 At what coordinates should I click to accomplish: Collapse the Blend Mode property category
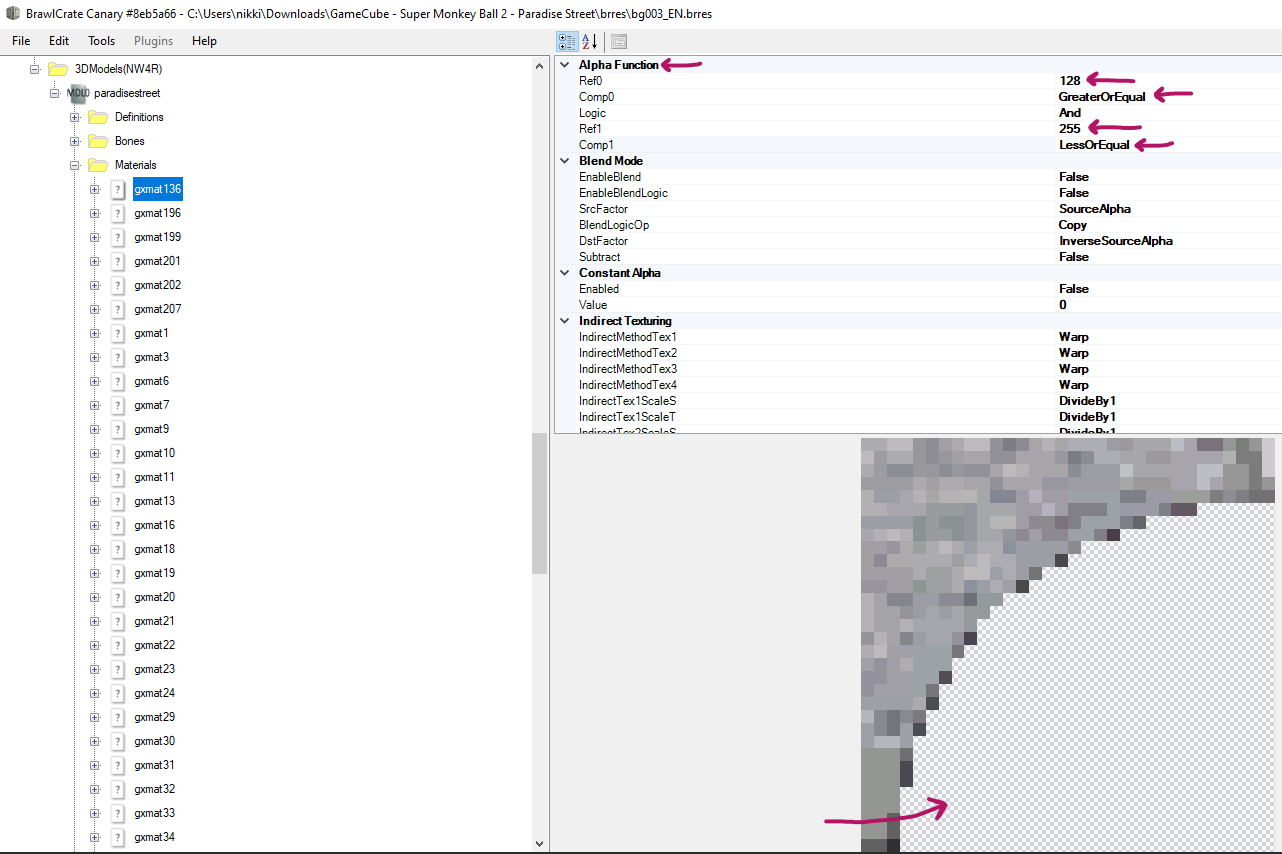(x=563, y=161)
